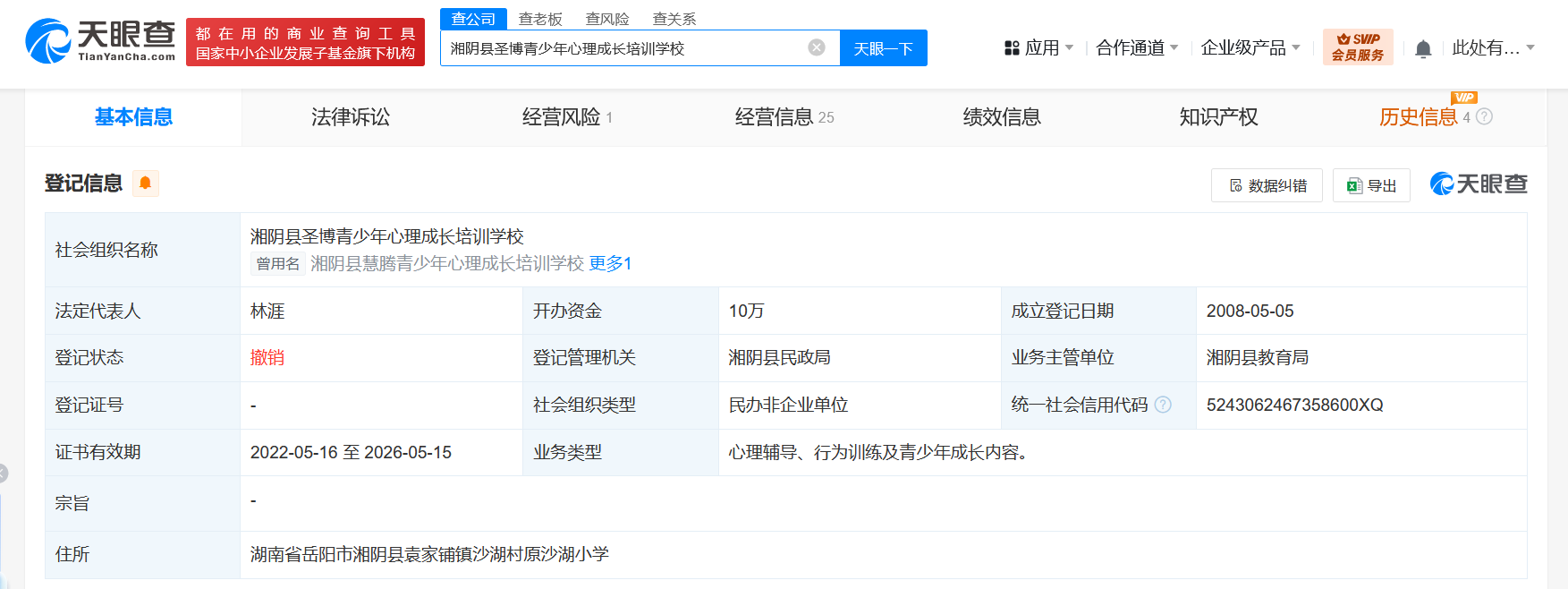
Task: Select the 查公司 search tab
Action: coord(473,19)
